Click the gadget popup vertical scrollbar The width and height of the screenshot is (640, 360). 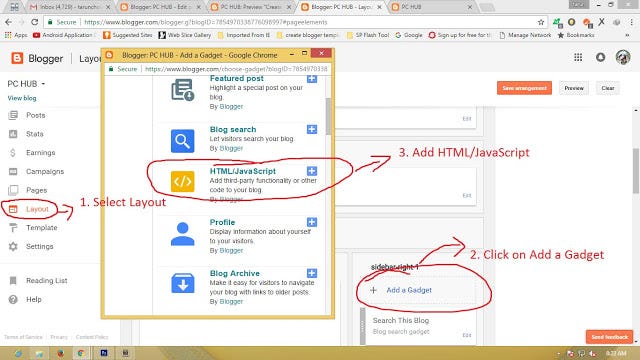point(329,116)
